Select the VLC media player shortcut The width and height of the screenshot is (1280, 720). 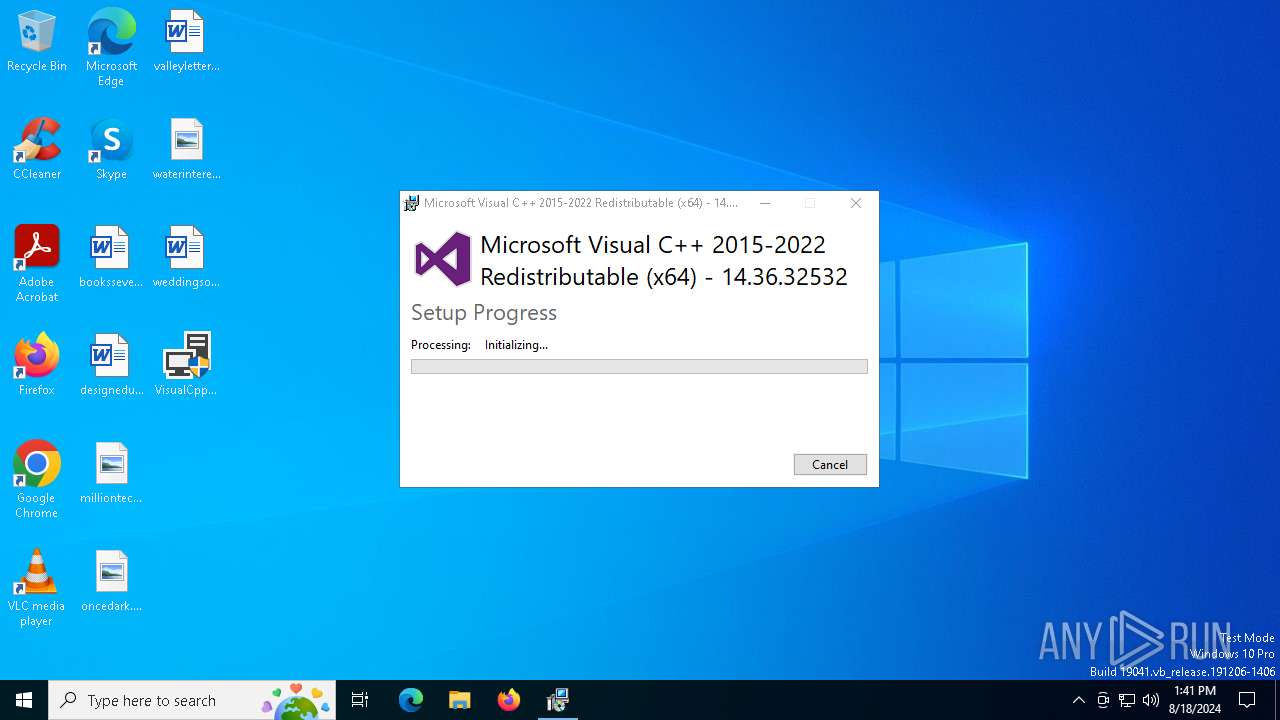coord(37,588)
